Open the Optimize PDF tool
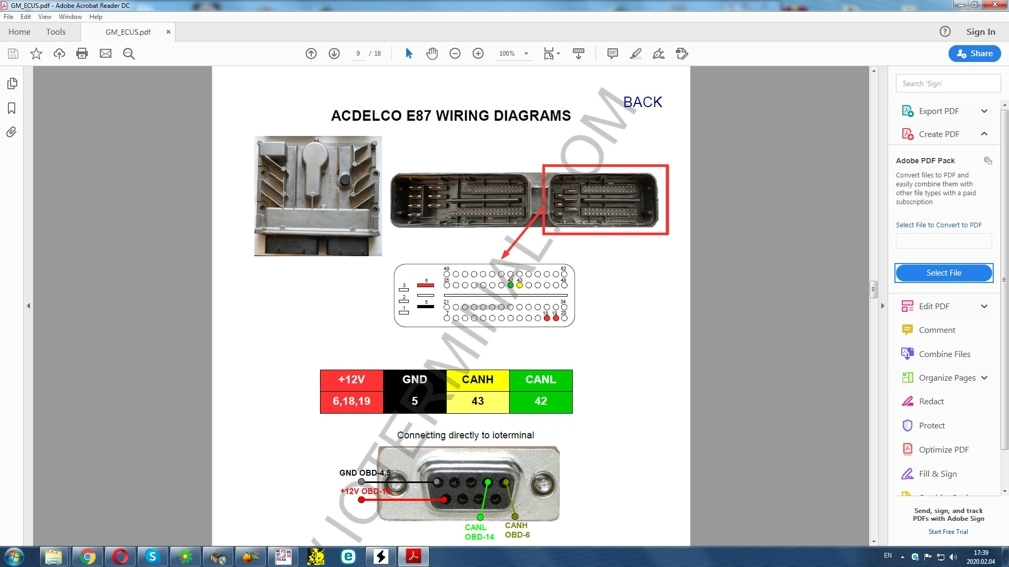 943,449
